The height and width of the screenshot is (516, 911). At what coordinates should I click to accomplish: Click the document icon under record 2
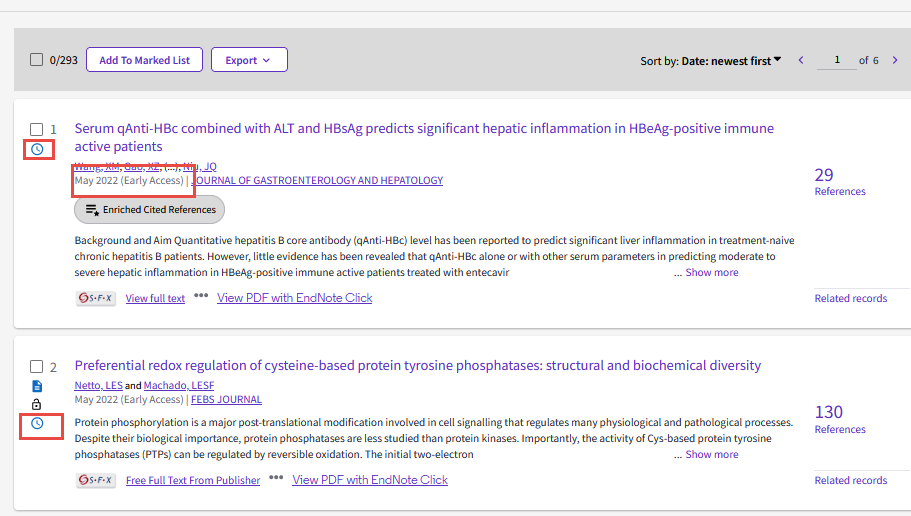[x=37, y=386]
